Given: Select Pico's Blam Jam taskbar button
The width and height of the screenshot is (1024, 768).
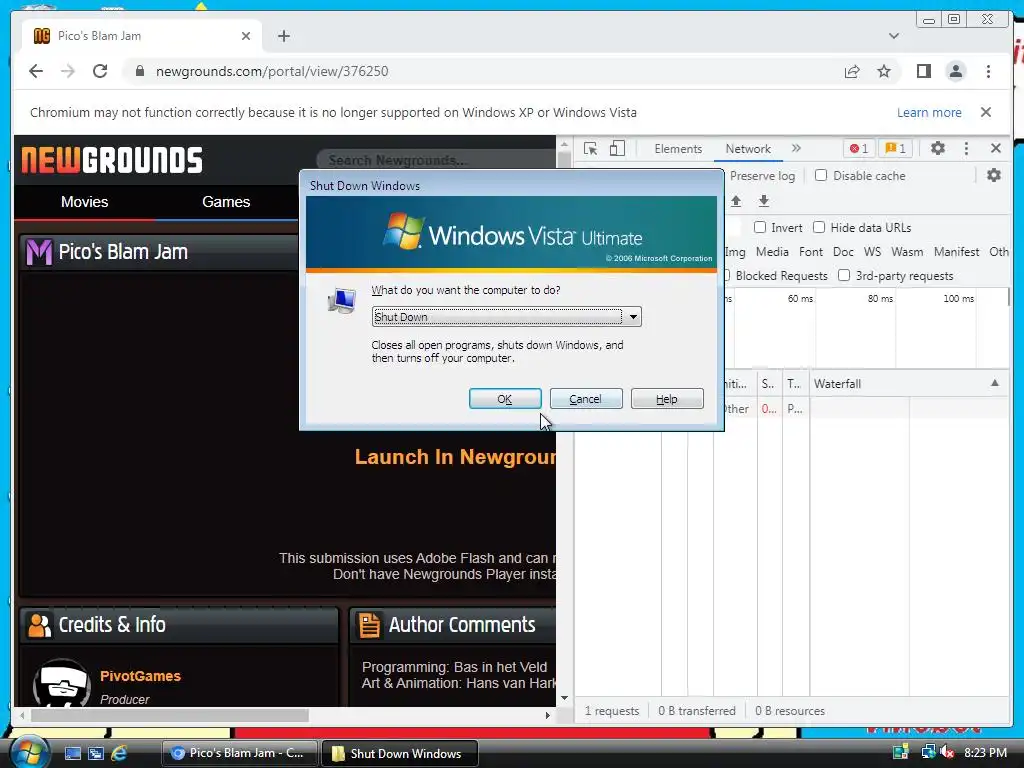Looking at the screenshot, I should click(239, 753).
